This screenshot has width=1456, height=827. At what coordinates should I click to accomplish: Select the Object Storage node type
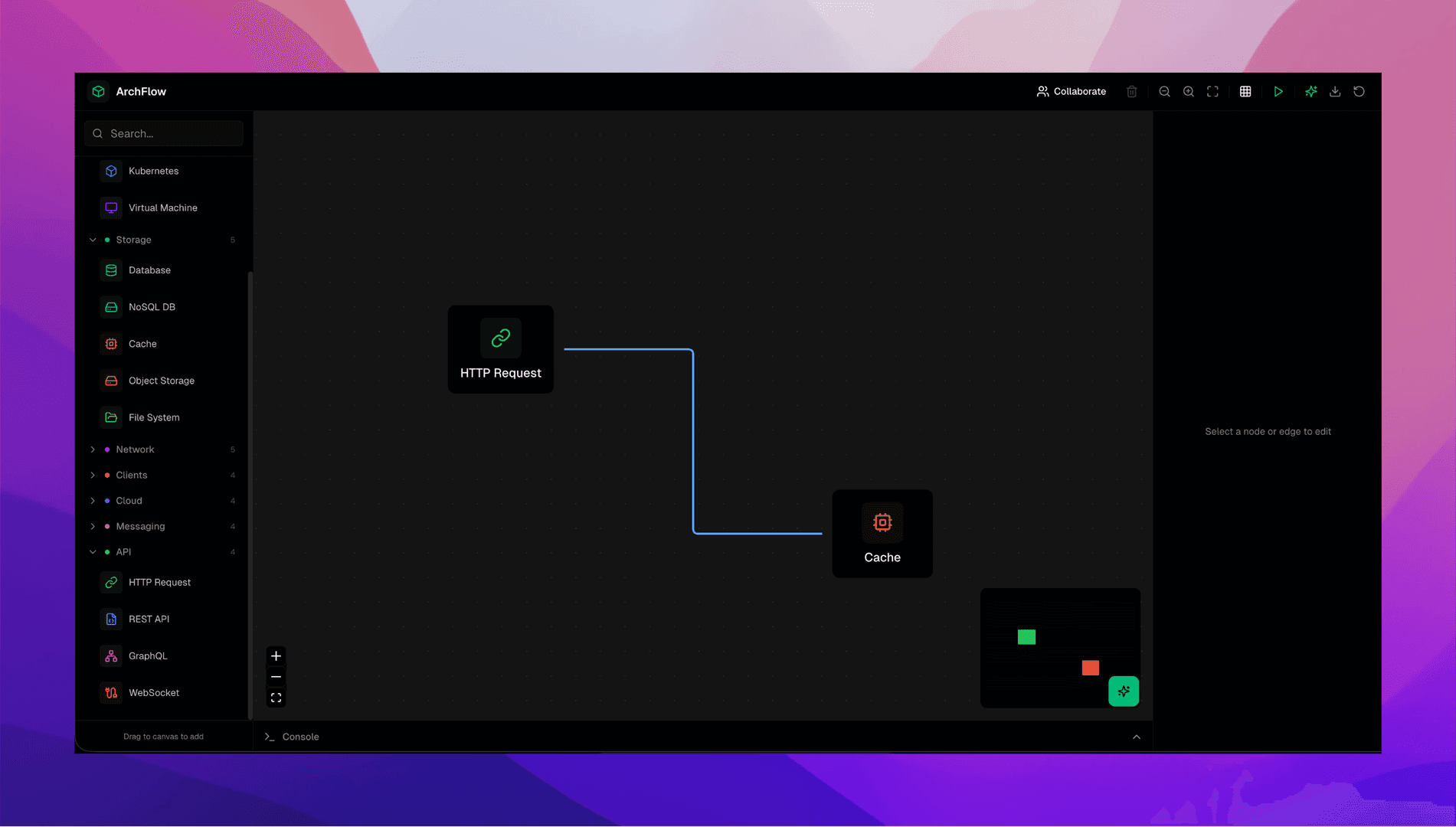161,381
